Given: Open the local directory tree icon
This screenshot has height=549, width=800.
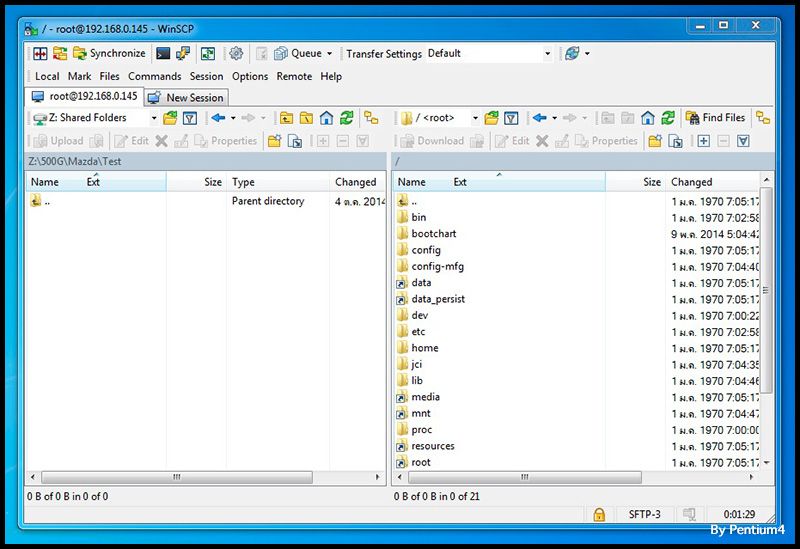Looking at the screenshot, I should (371, 118).
